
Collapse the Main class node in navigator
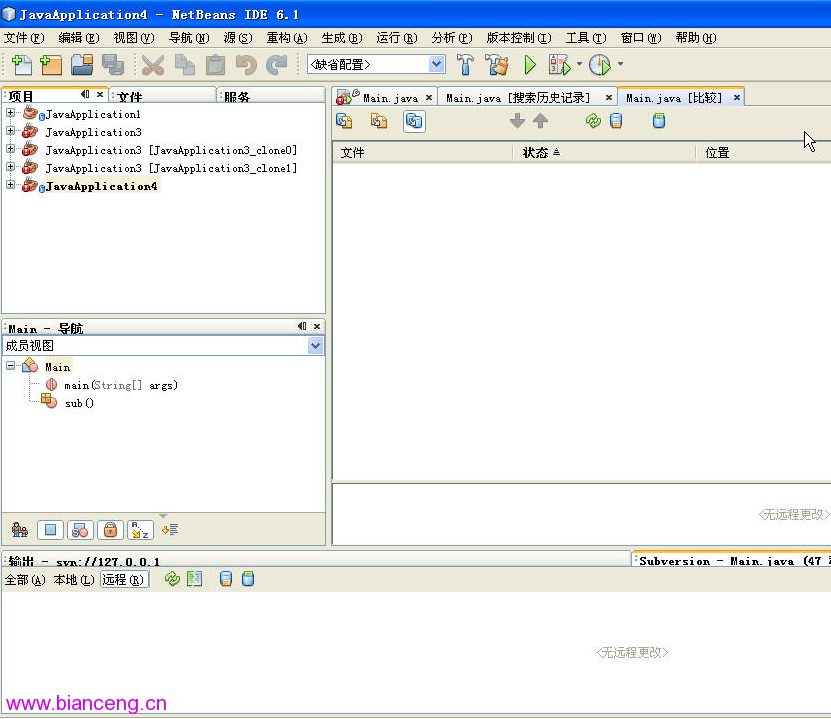click(10, 366)
